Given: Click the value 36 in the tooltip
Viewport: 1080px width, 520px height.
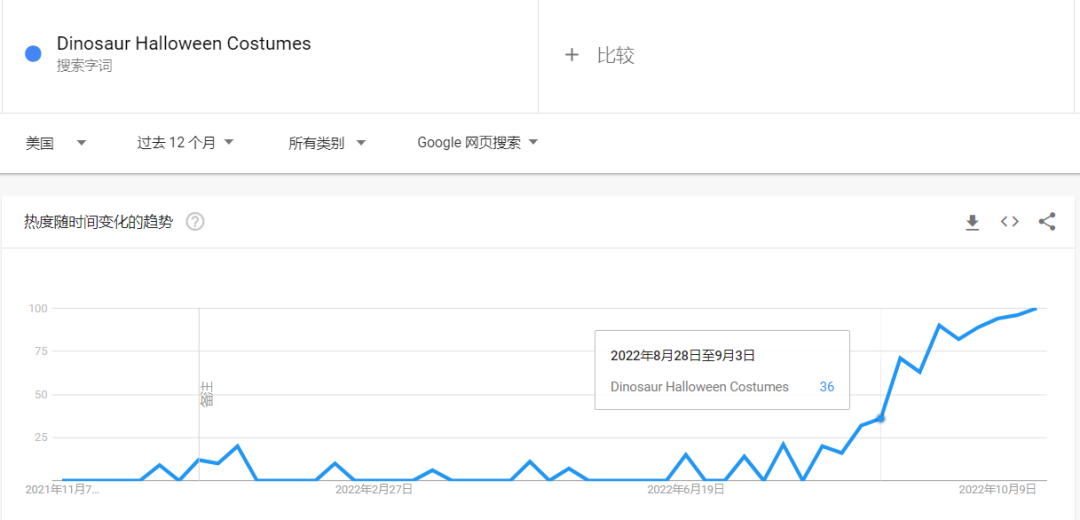Looking at the screenshot, I should 826,387.
